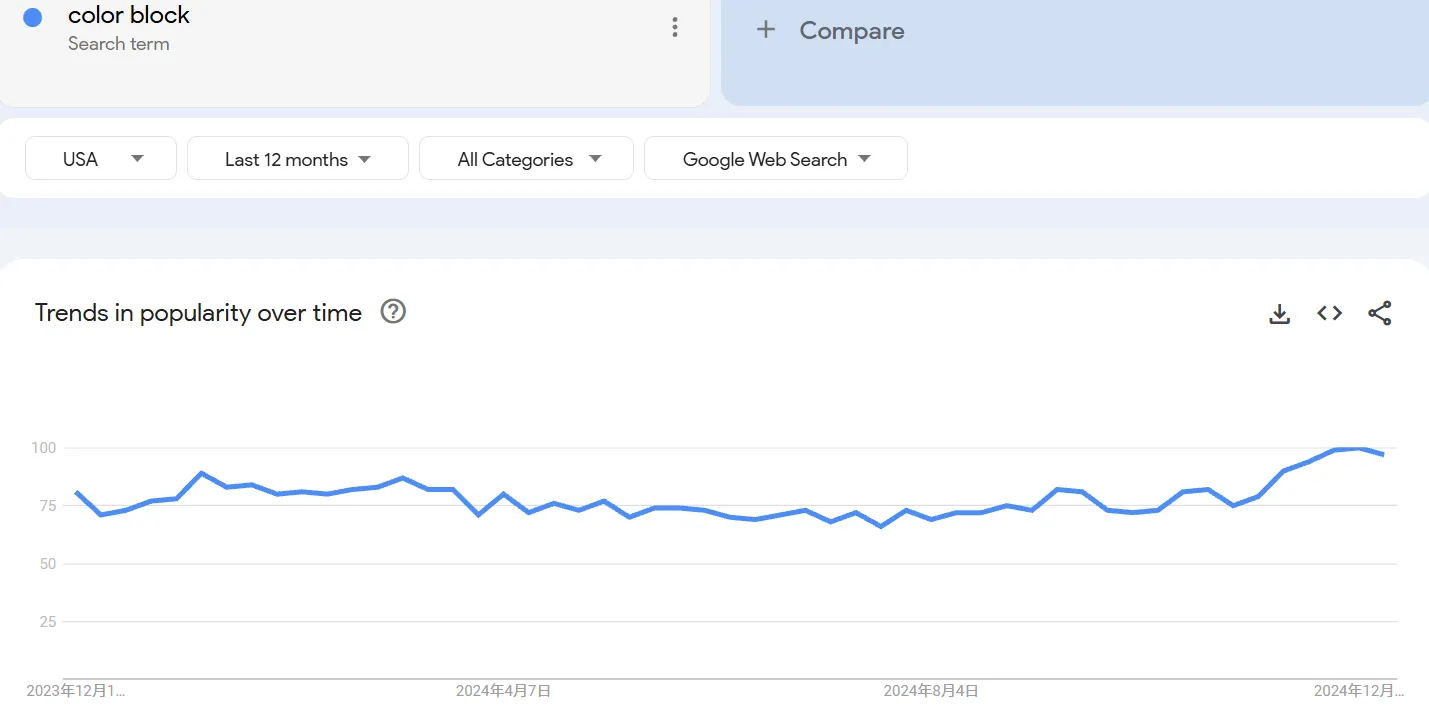1429x705 pixels.
Task: Click the embed code icon
Action: (x=1329, y=313)
